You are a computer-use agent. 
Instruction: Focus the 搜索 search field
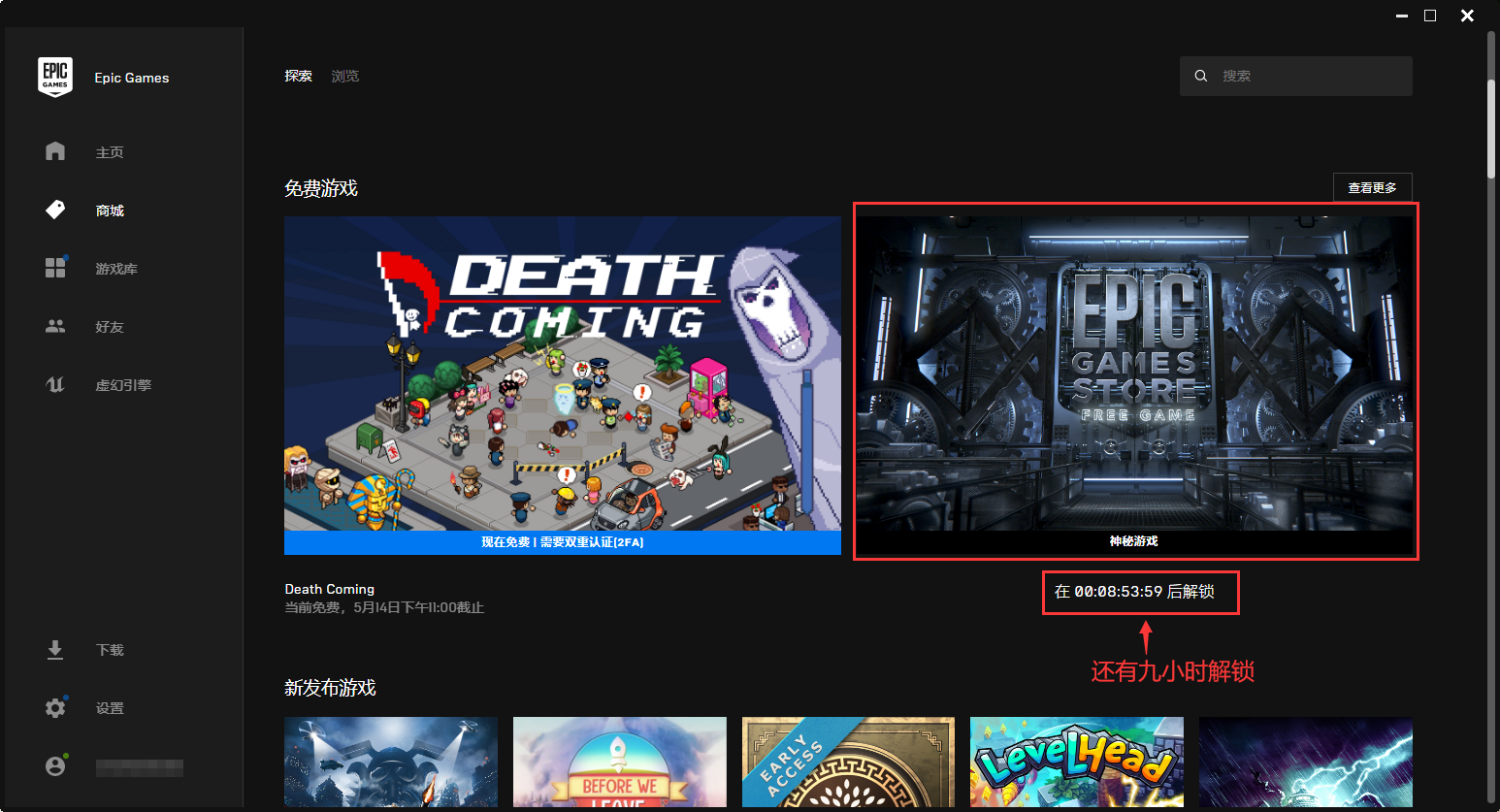(1296, 76)
